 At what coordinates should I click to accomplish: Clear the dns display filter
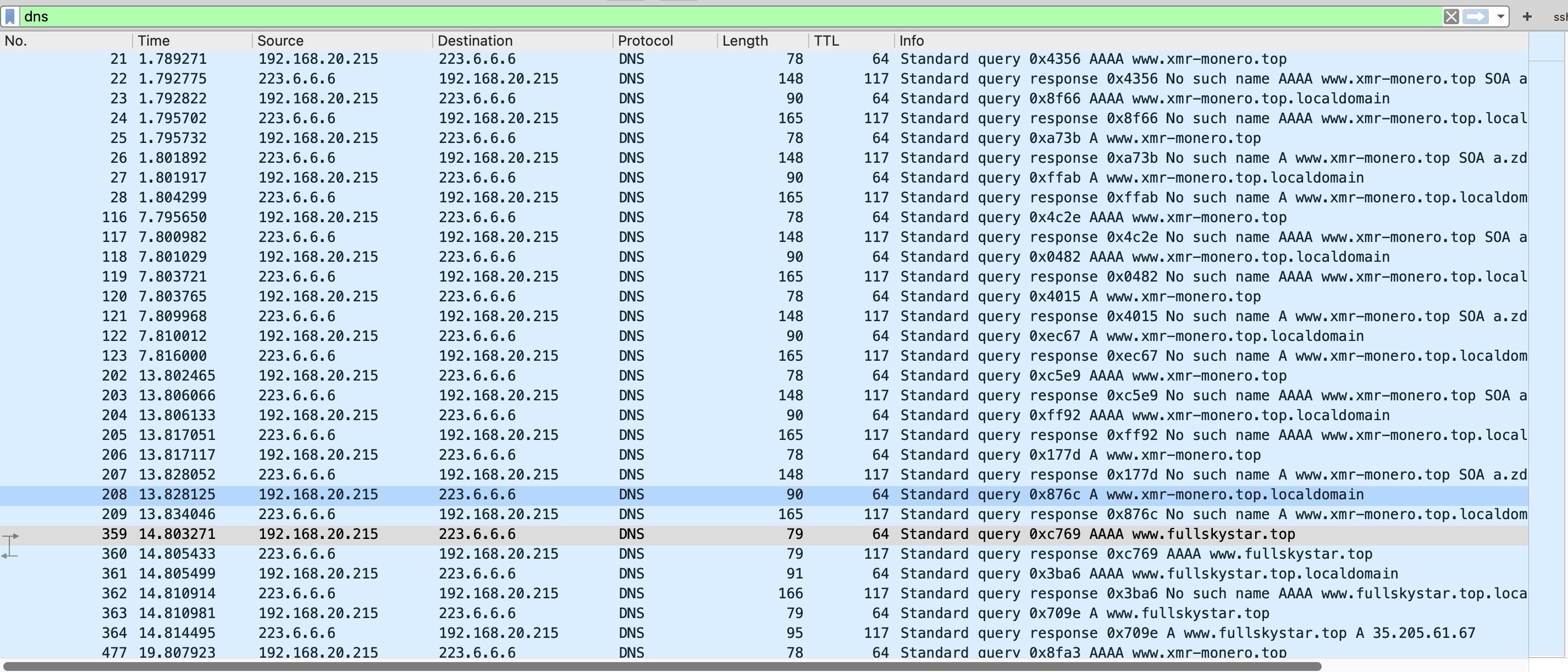[1450, 16]
